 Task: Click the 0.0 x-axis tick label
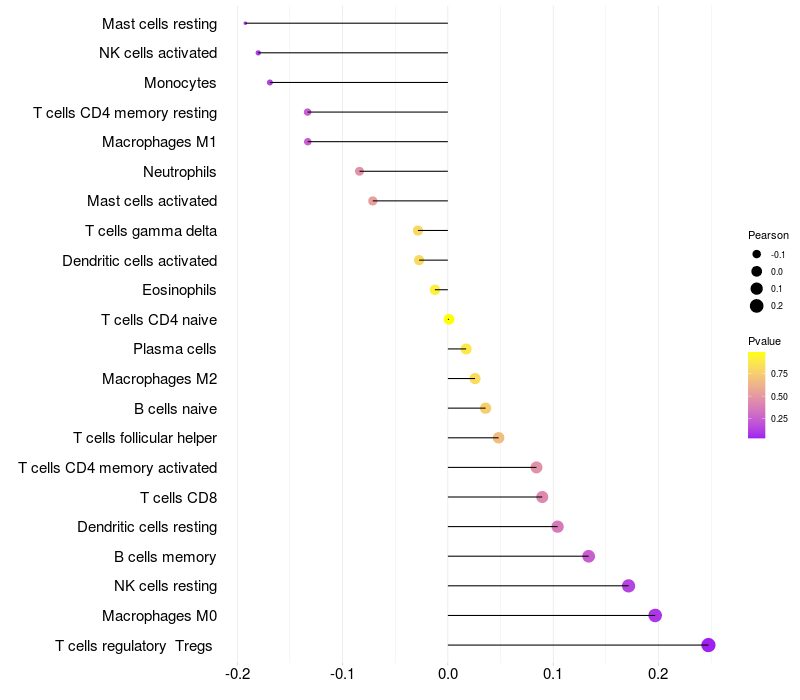point(448,674)
